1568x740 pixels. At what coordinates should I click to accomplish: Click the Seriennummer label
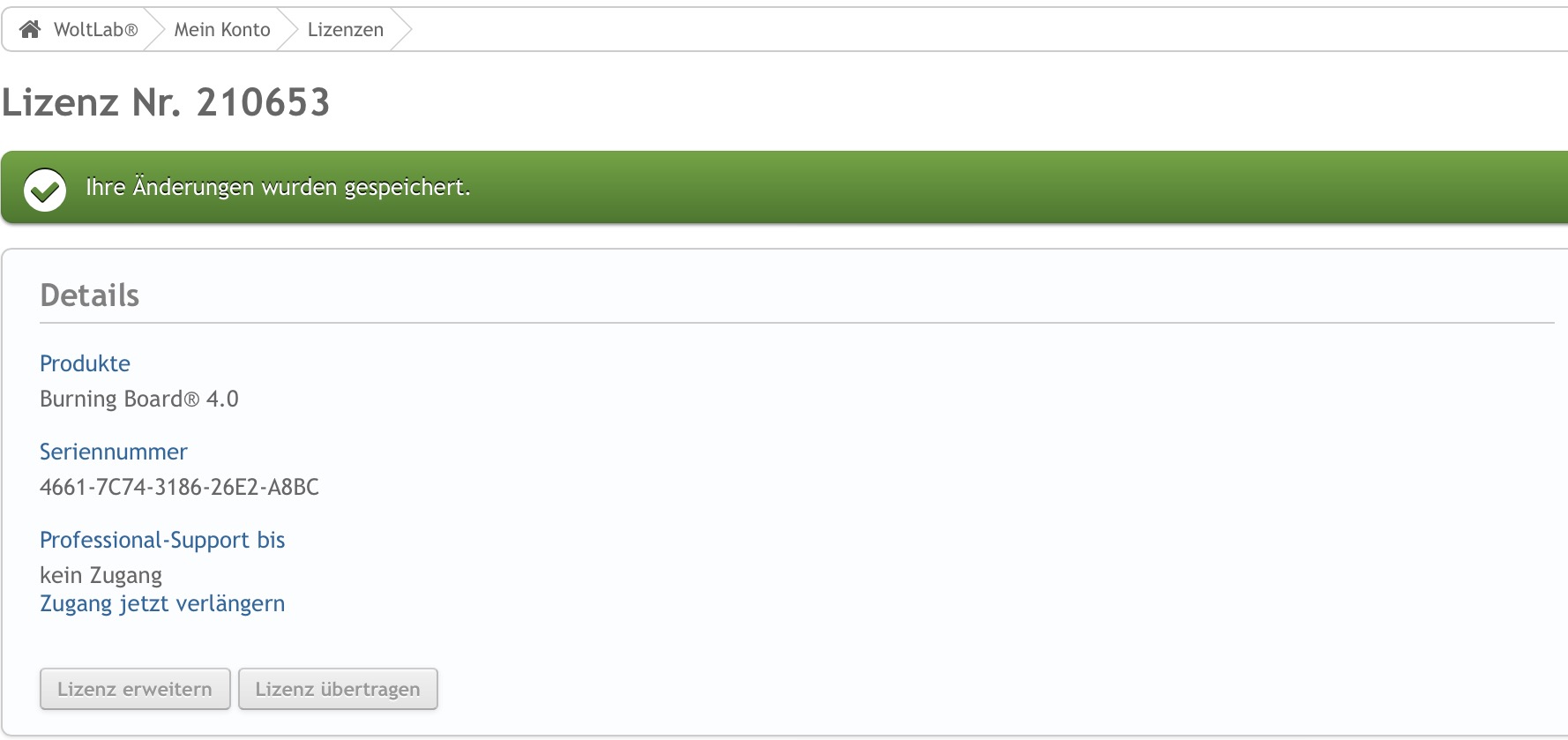114,452
